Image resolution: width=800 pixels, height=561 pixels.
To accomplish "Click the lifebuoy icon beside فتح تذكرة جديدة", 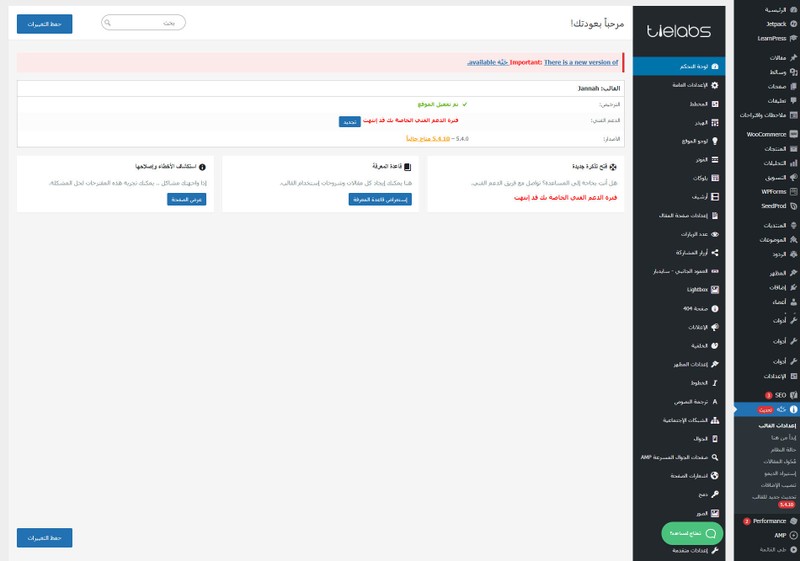I will tap(613, 167).
